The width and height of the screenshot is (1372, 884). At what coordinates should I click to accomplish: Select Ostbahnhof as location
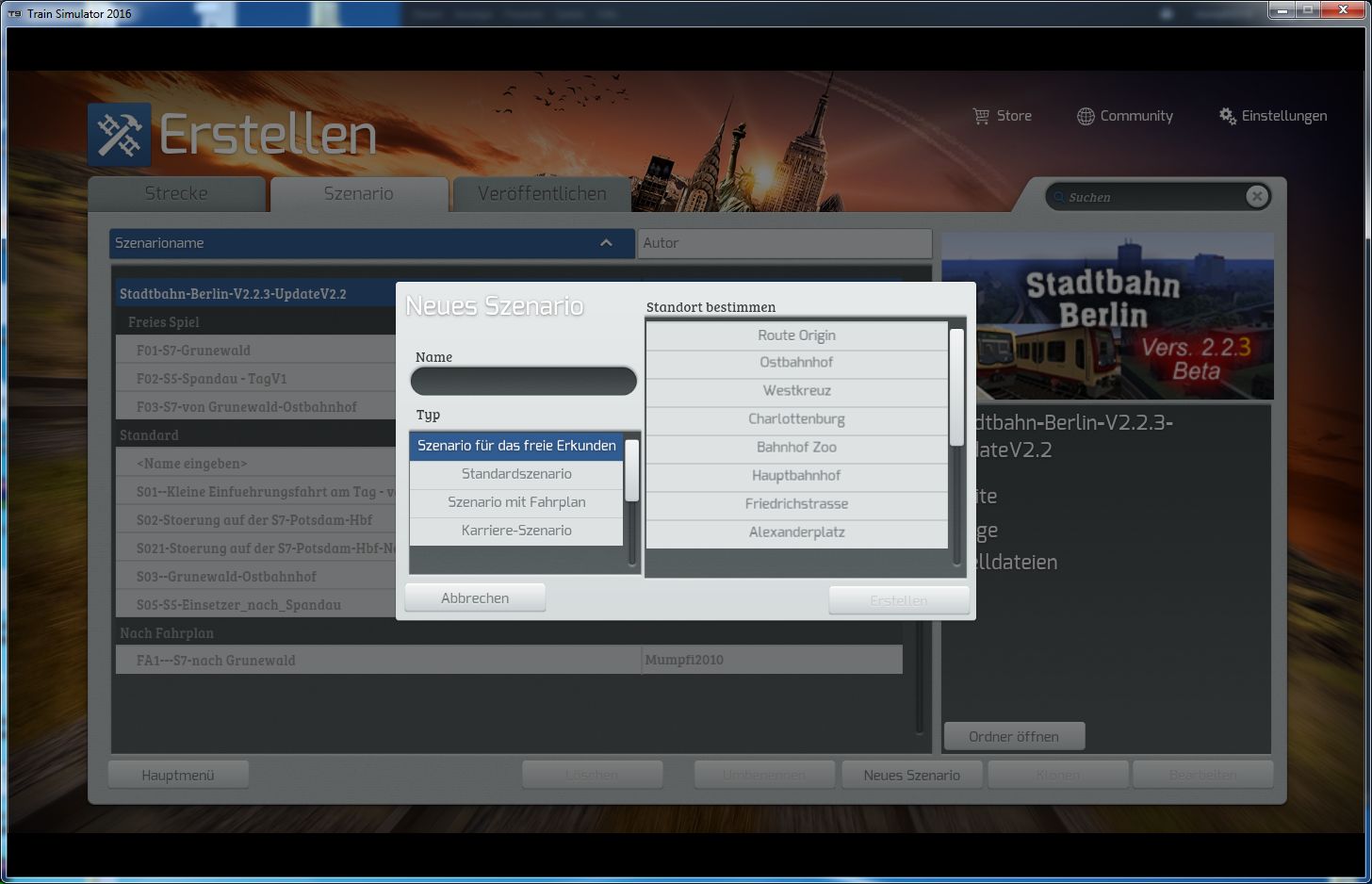[797, 363]
